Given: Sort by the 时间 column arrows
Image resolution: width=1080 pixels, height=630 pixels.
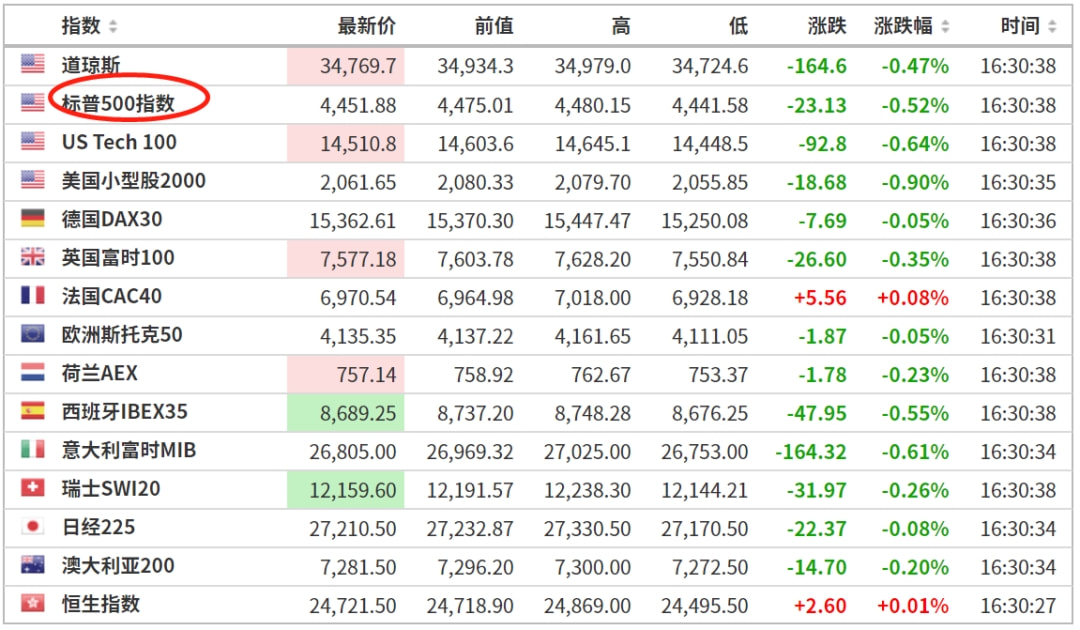Looking at the screenshot, I should pos(1052,27).
